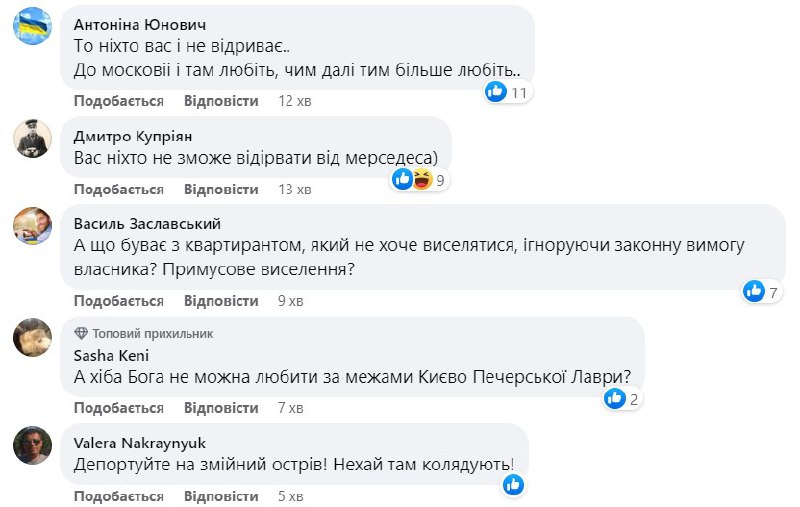Reply to Дмитро Купріян's comment
This screenshot has height=507, width=800.
tap(221, 189)
